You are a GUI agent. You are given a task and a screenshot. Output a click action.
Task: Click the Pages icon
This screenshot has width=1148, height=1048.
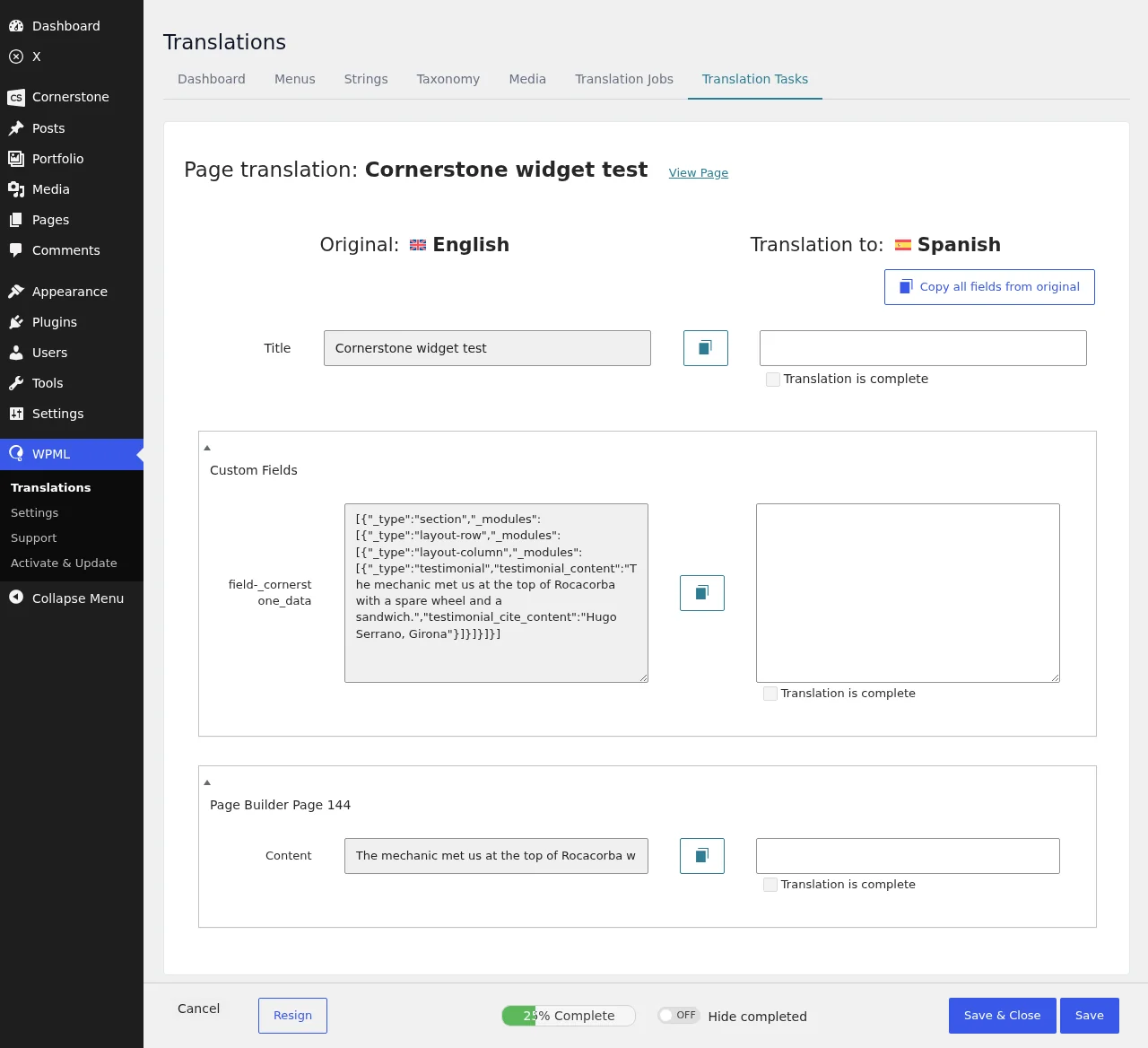click(16, 220)
